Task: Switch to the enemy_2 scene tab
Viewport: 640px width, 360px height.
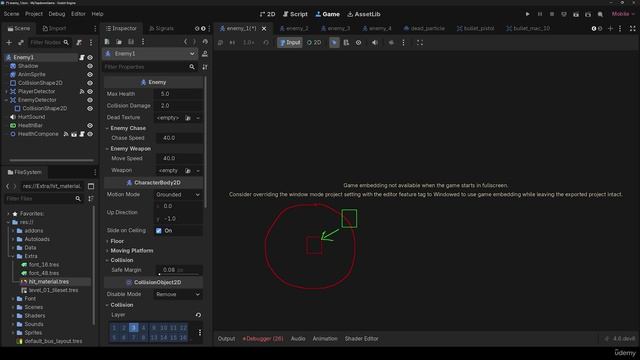Action: 294,29
